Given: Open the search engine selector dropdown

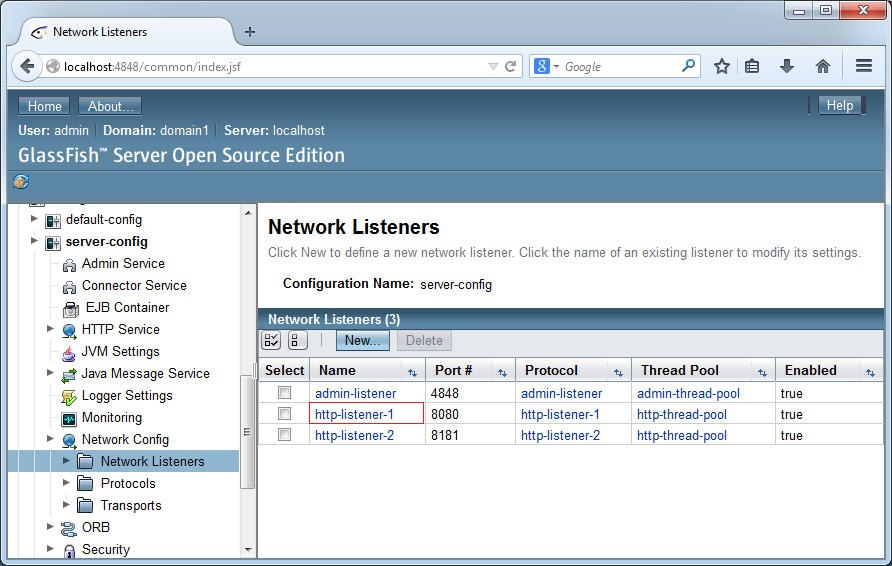Looking at the screenshot, I should tap(556, 67).
